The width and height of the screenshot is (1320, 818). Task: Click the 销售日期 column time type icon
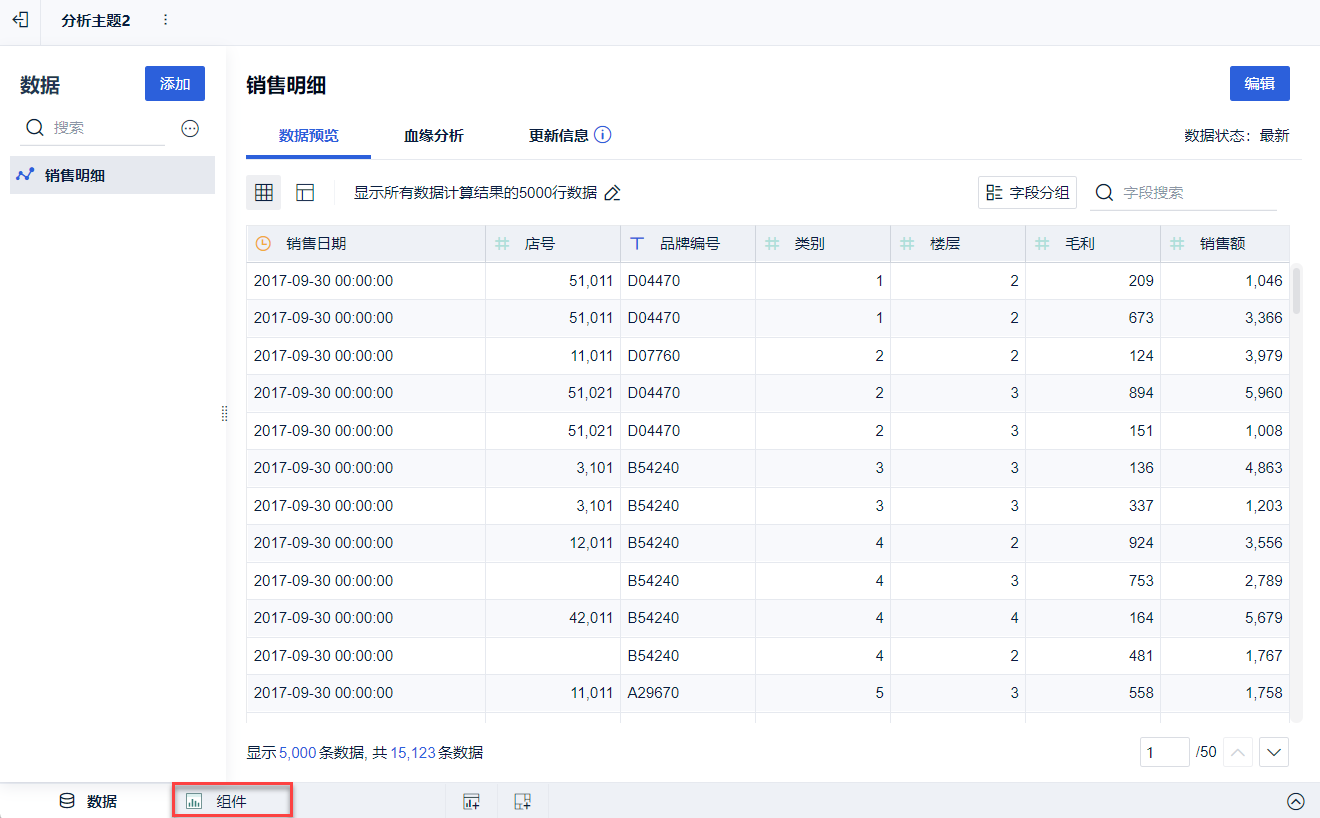(263, 243)
